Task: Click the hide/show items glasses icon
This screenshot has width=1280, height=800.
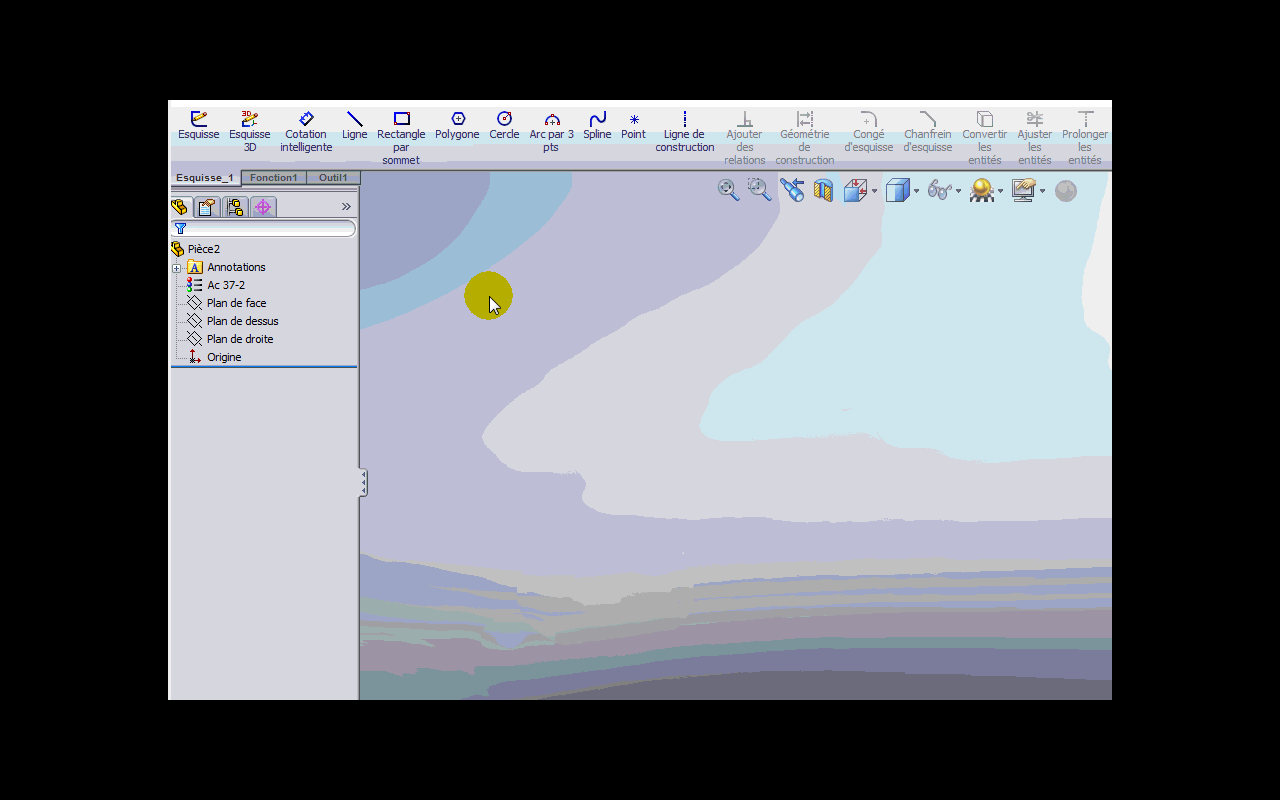Action: pos(939,190)
